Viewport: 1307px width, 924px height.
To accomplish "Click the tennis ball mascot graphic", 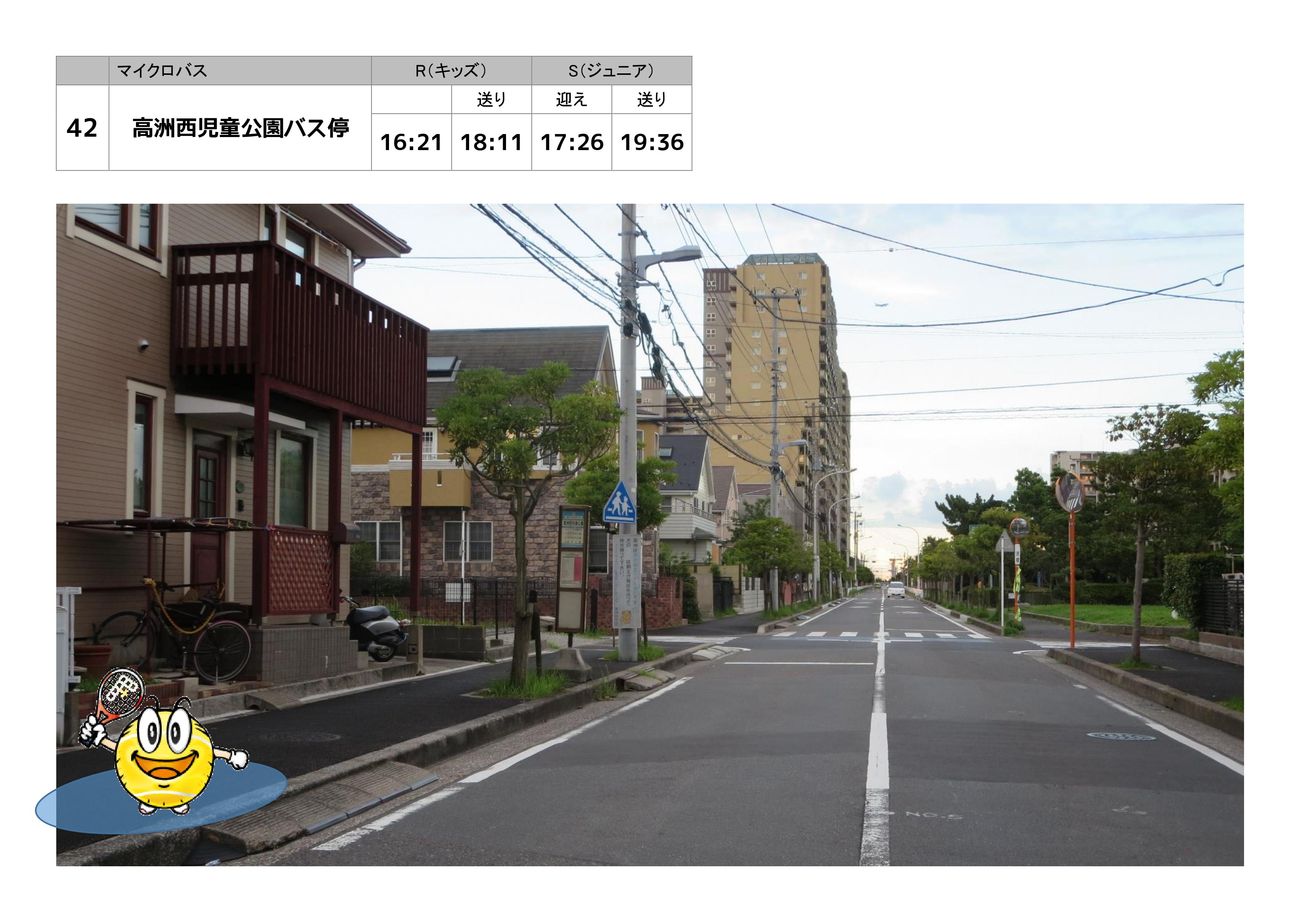I will pos(163,742).
